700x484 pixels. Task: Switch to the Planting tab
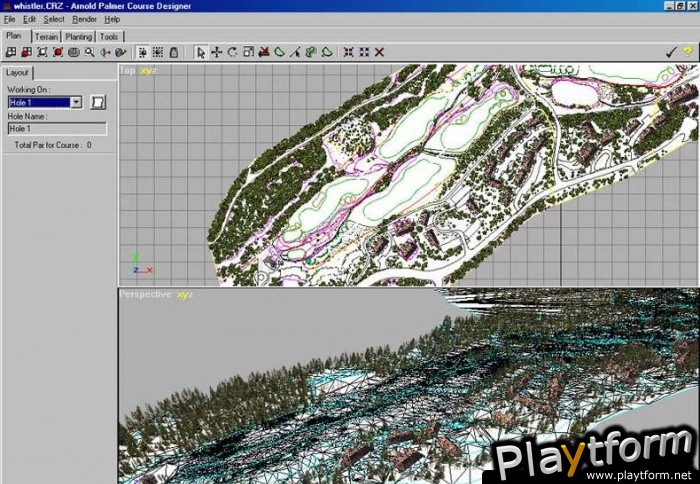click(79, 37)
